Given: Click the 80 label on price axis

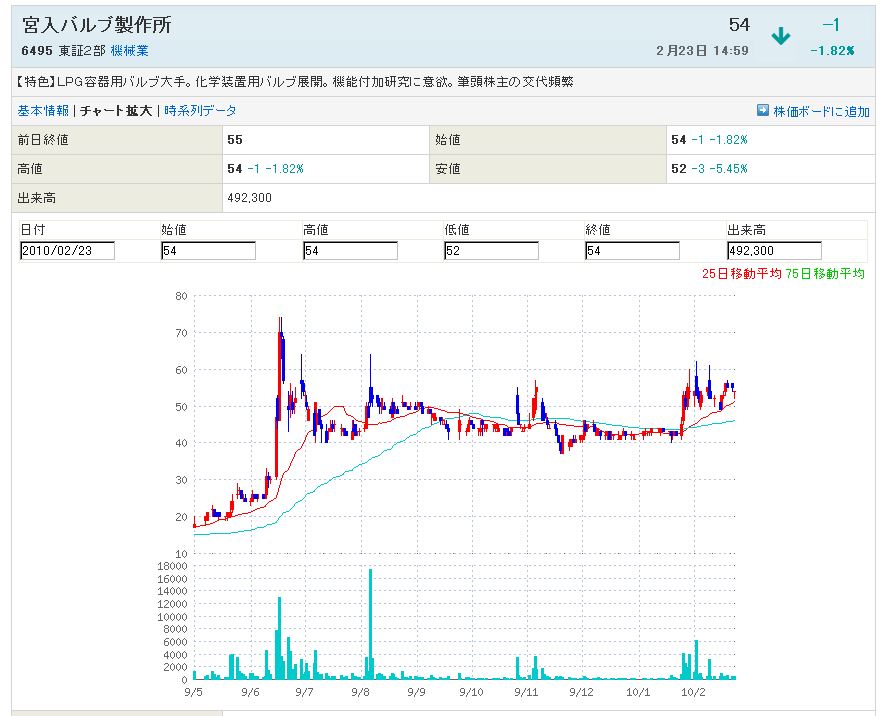Looking at the screenshot, I should click(181, 296).
